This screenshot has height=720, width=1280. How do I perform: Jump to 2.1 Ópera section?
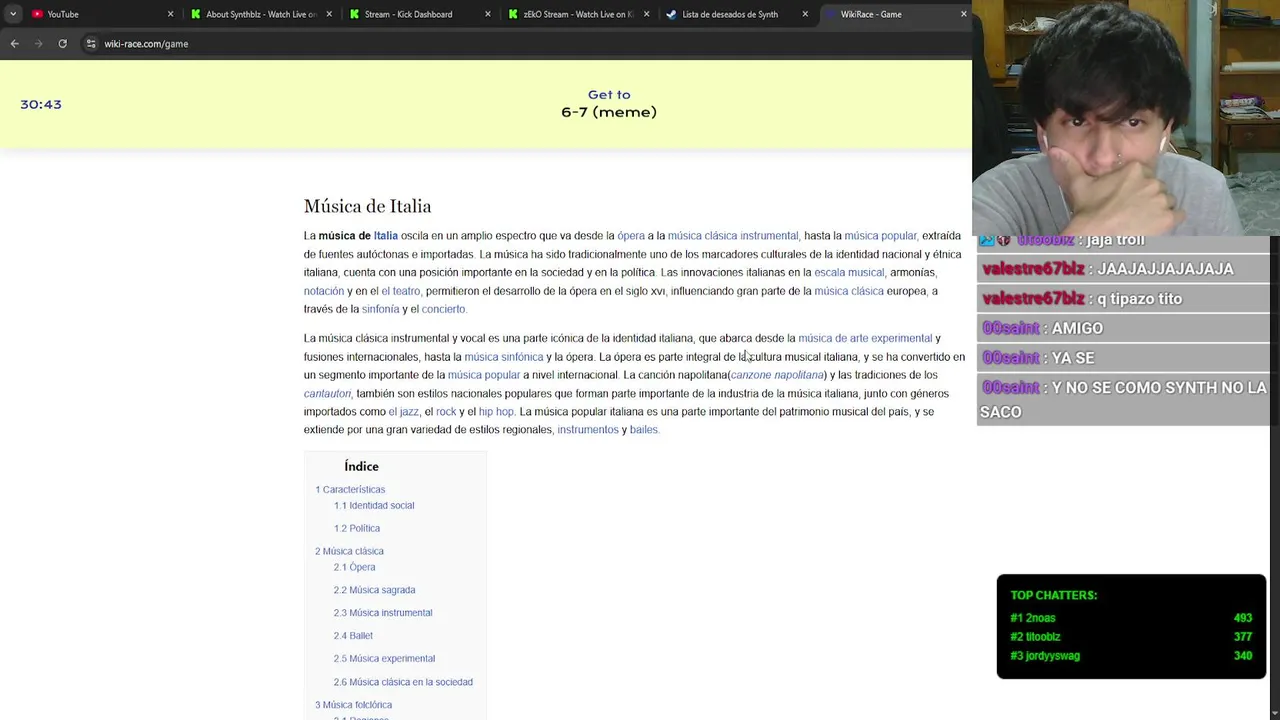(355, 567)
